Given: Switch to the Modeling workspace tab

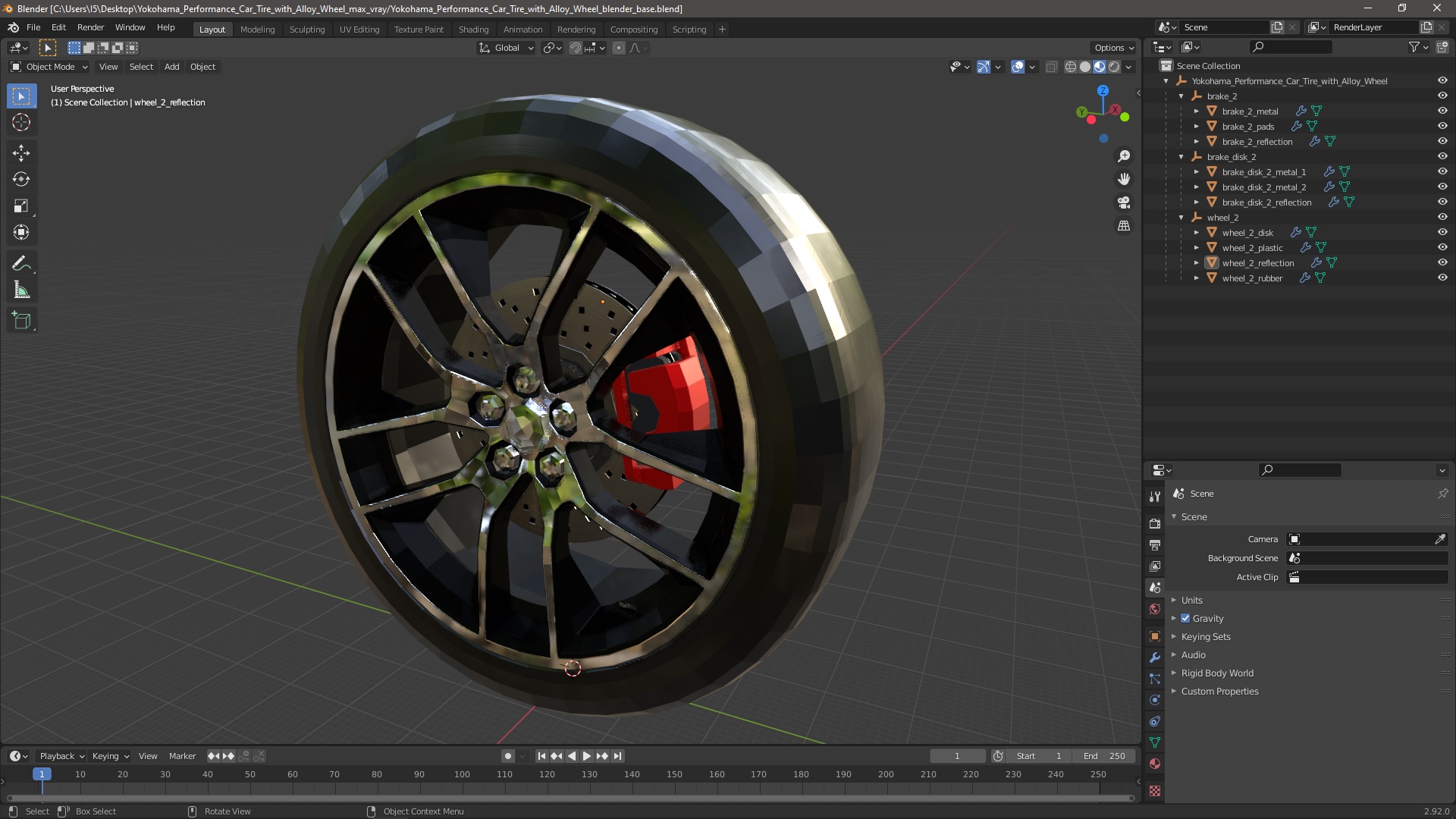Looking at the screenshot, I should [x=257, y=30].
